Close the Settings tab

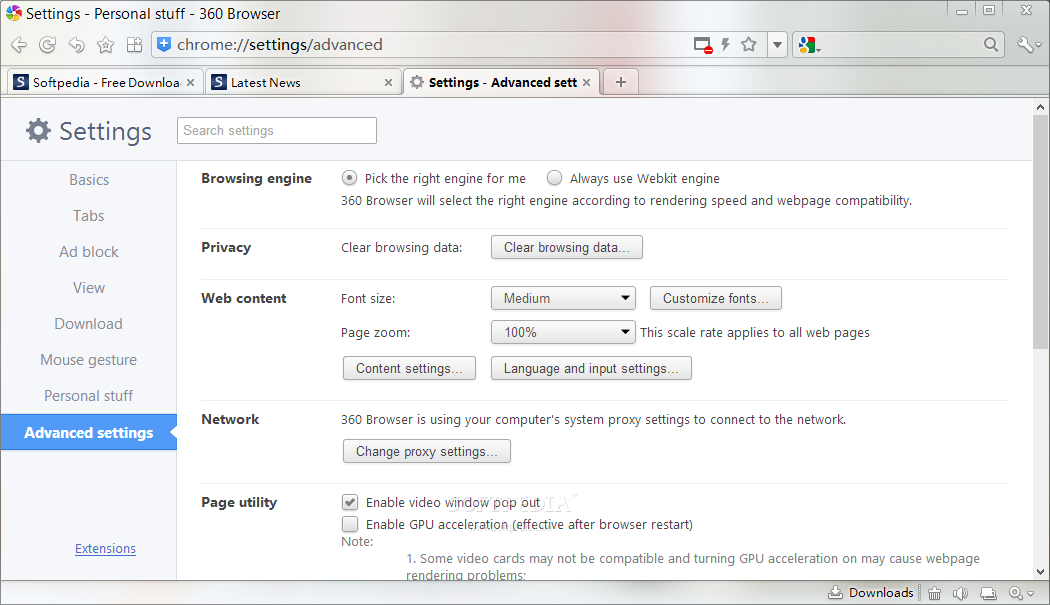pos(587,82)
